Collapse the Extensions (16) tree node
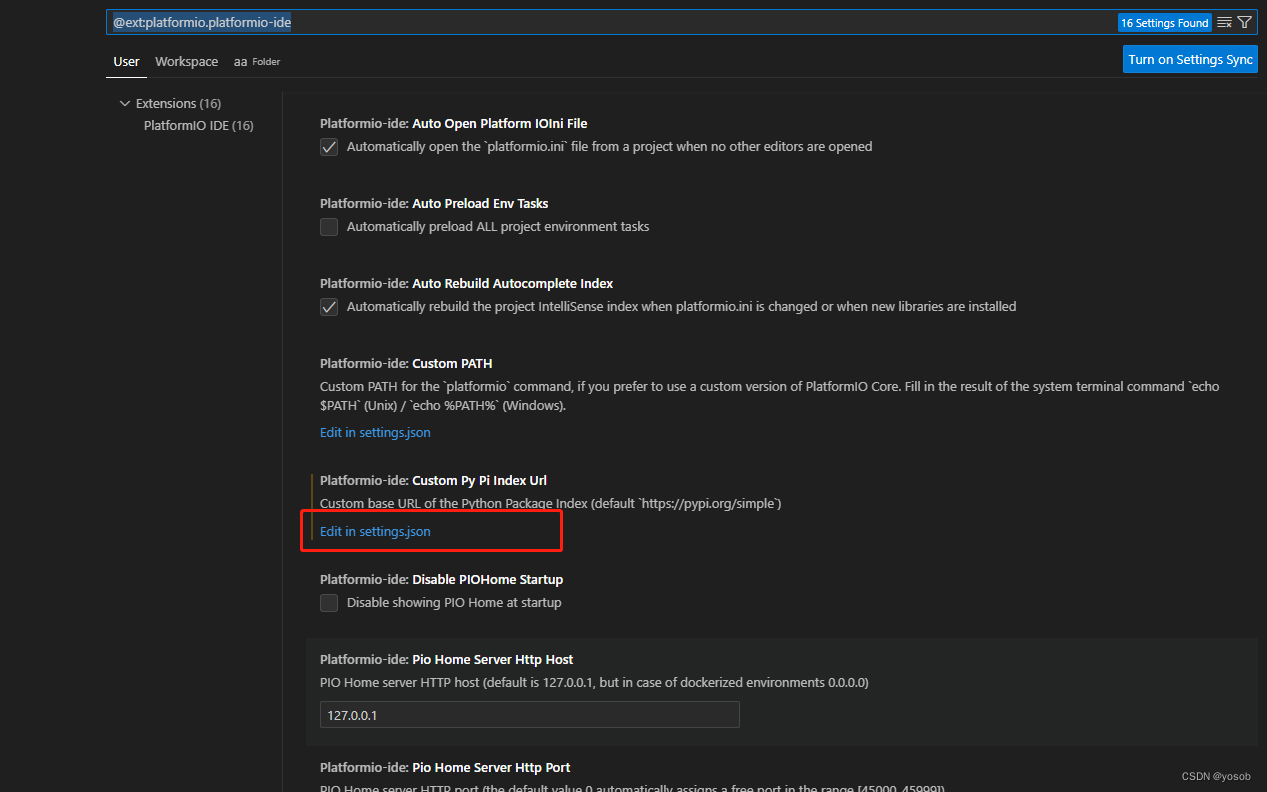Viewport: 1267px width, 792px height. tap(125, 103)
